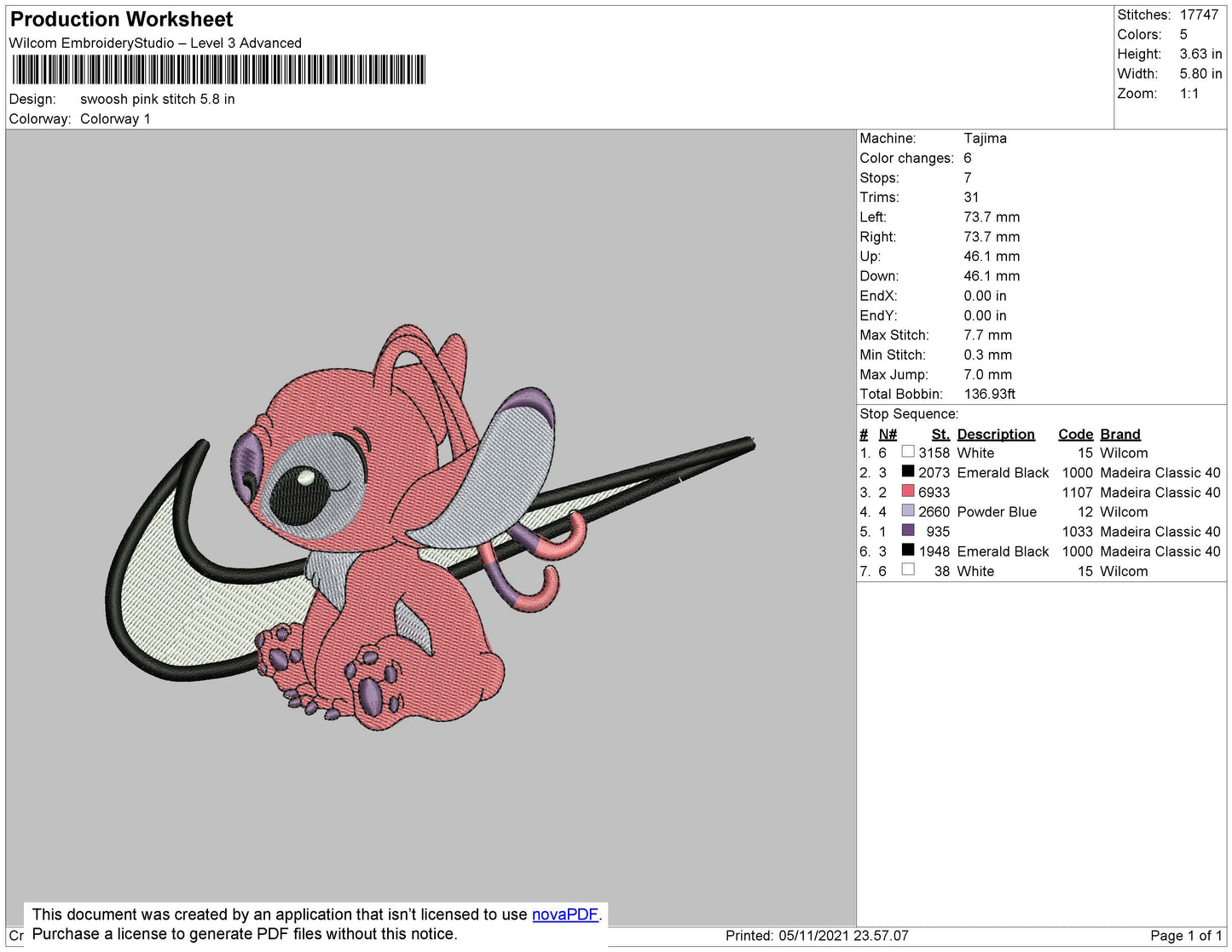The image size is (1232, 952).
Task: Click the Down label
Action: (x=879, y=275)
